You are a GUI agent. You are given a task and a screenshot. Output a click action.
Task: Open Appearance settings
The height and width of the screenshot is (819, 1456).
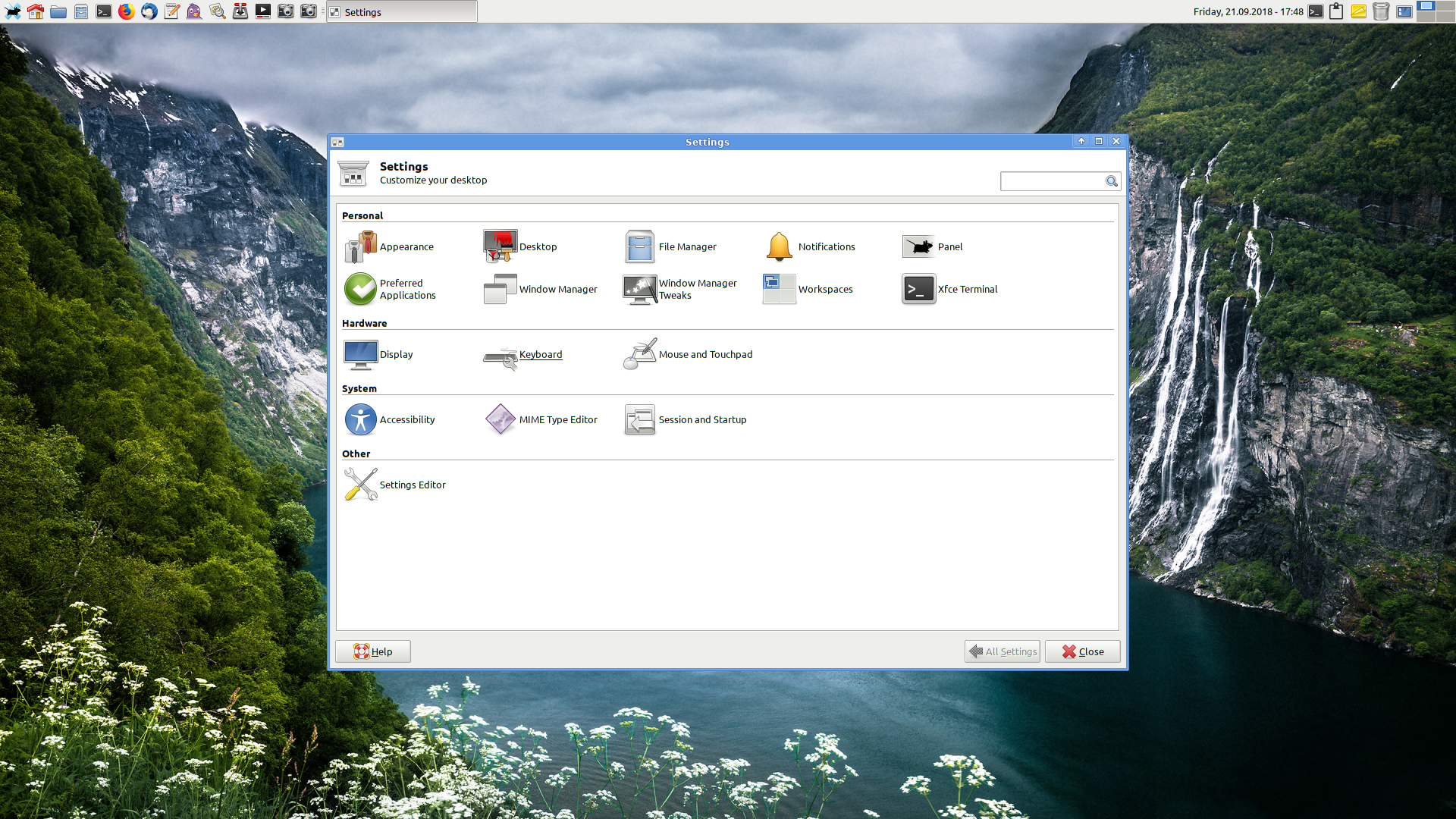(390, 247)
